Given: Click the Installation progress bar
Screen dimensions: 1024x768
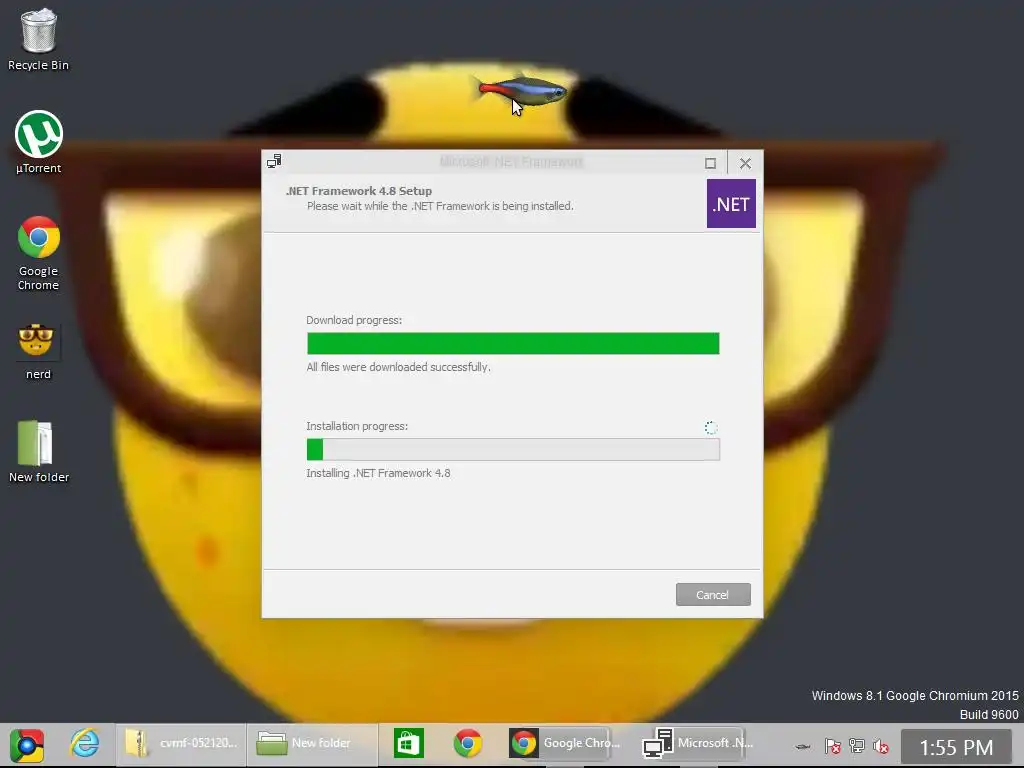Looking at the screenshot, I should pyautogui.click(x=513, y=449).
